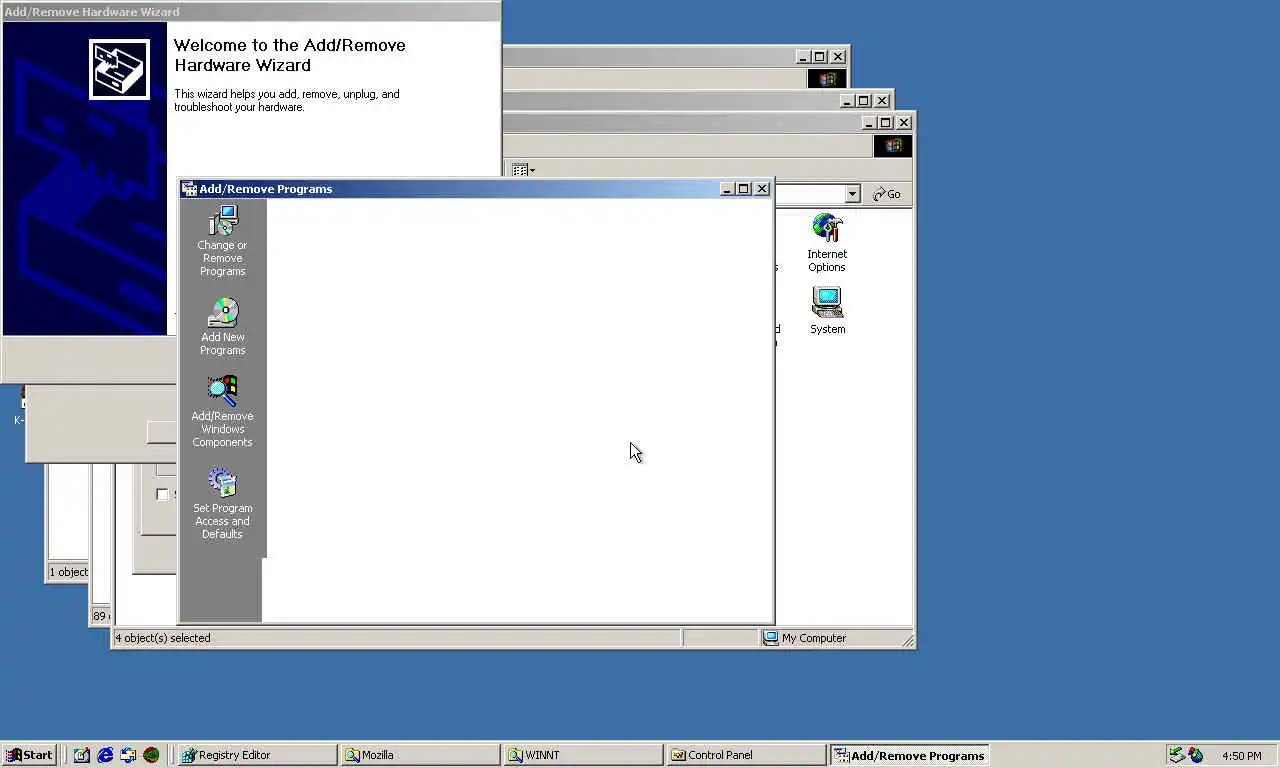Screen dimensions: 1280x768
Task: Switch to Mozilla taskbar button
Action: [x=419, y=755]
